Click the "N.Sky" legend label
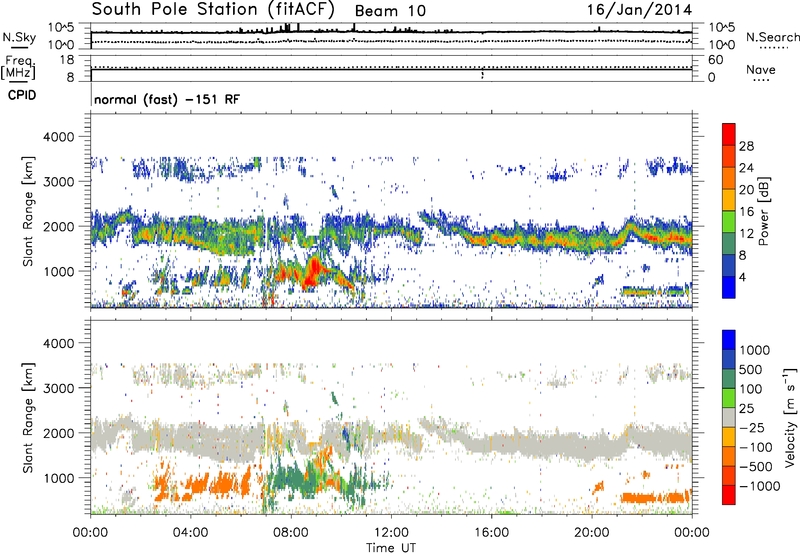The height and width of the screenshot is (554, 800). tap(19, 37)
